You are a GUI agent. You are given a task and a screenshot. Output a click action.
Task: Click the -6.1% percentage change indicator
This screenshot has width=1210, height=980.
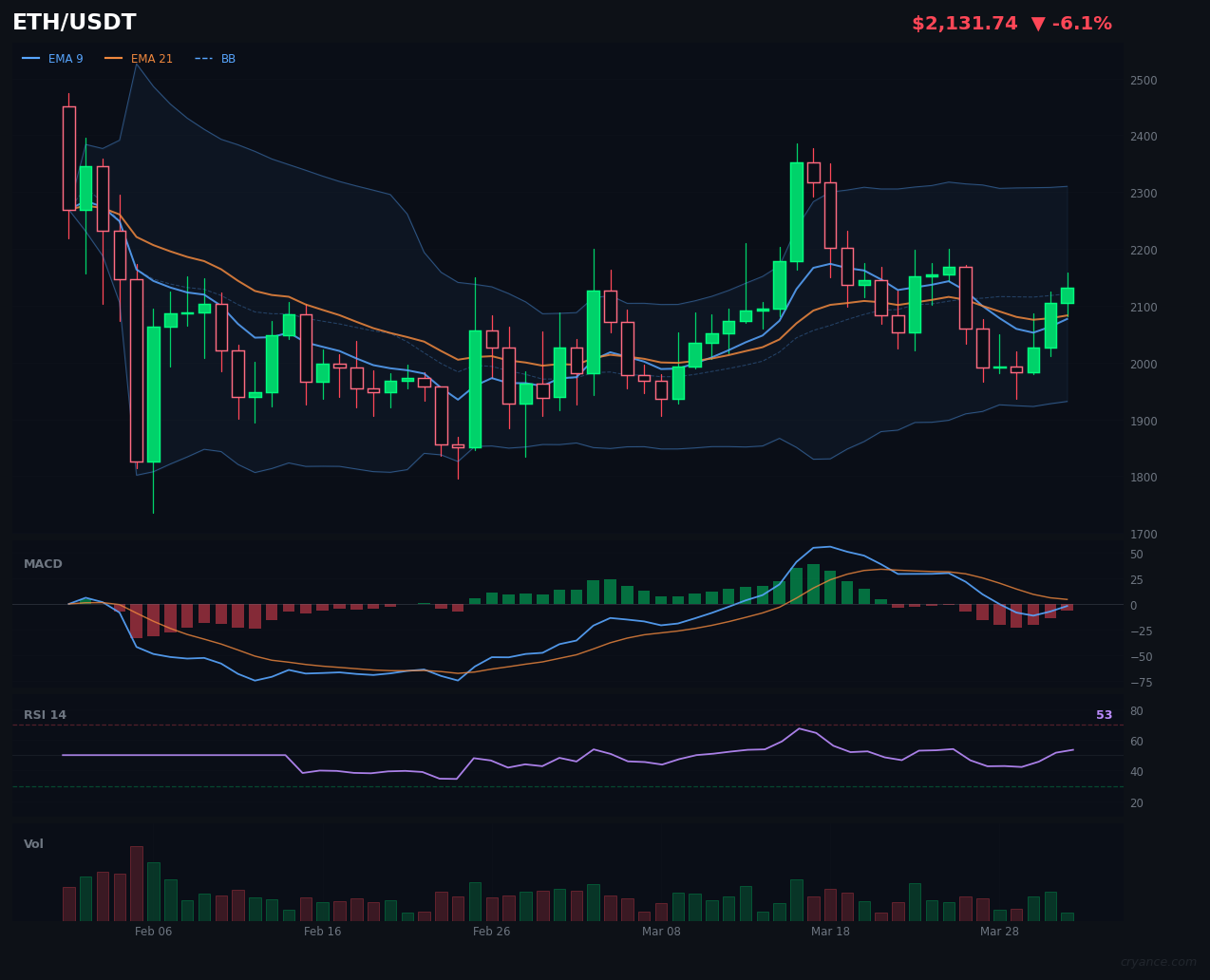pyautogui.click(x=1083, y=23)
